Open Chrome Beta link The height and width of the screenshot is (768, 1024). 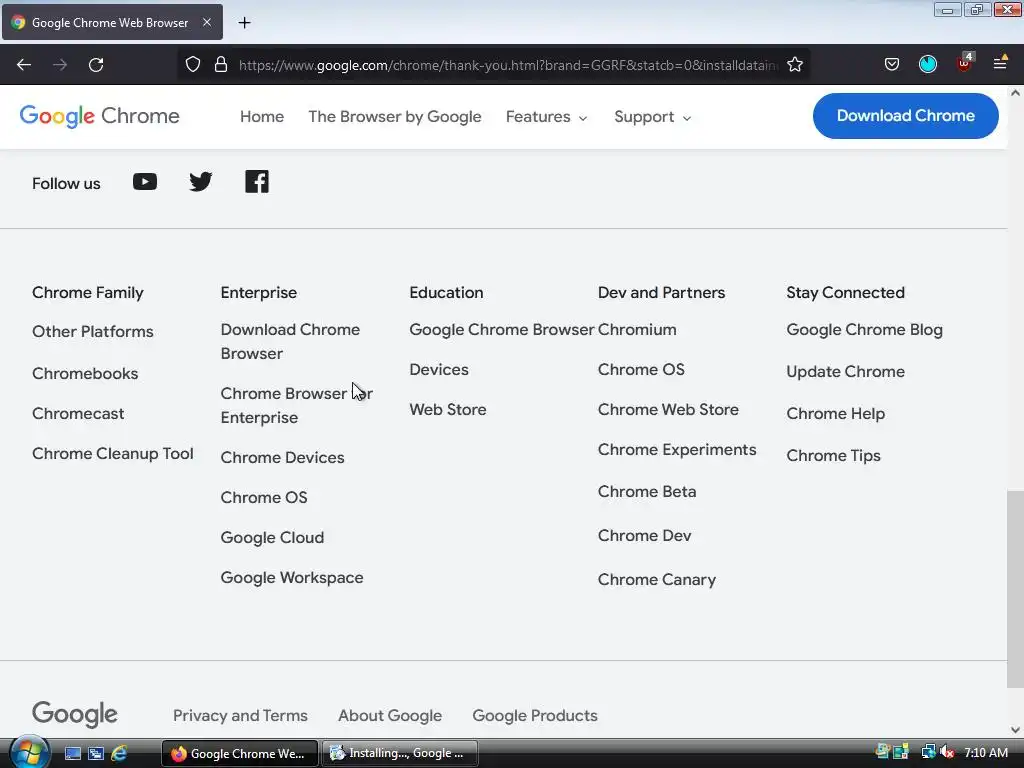[647, 491]
